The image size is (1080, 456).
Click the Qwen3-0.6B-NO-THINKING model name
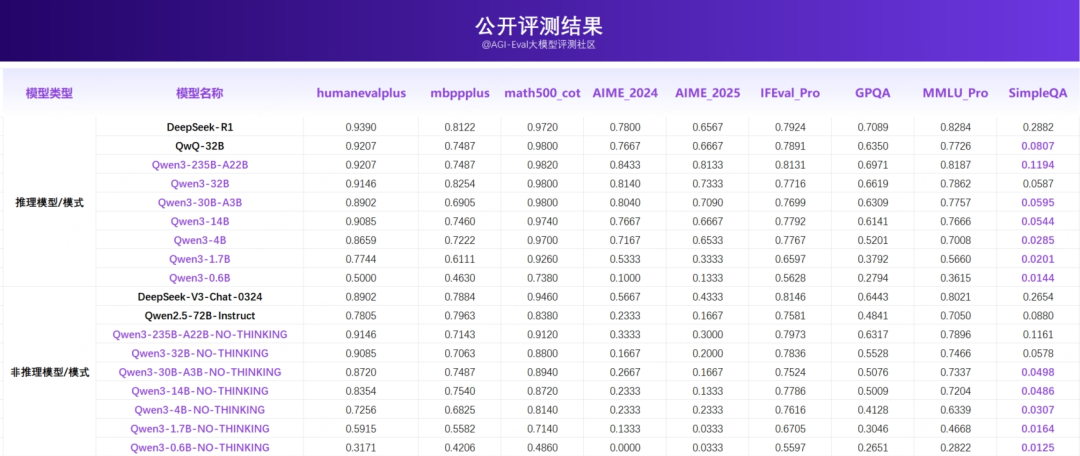coord(200,447)
